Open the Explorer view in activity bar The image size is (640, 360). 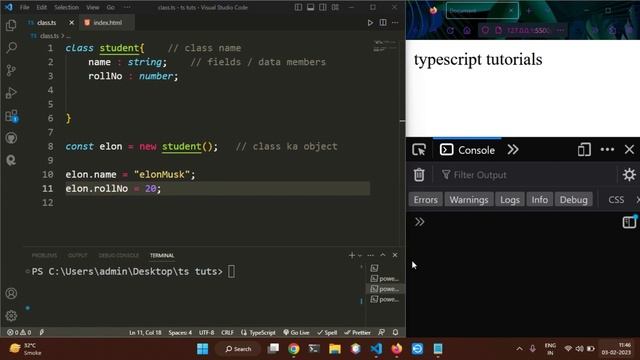point(11,25)
